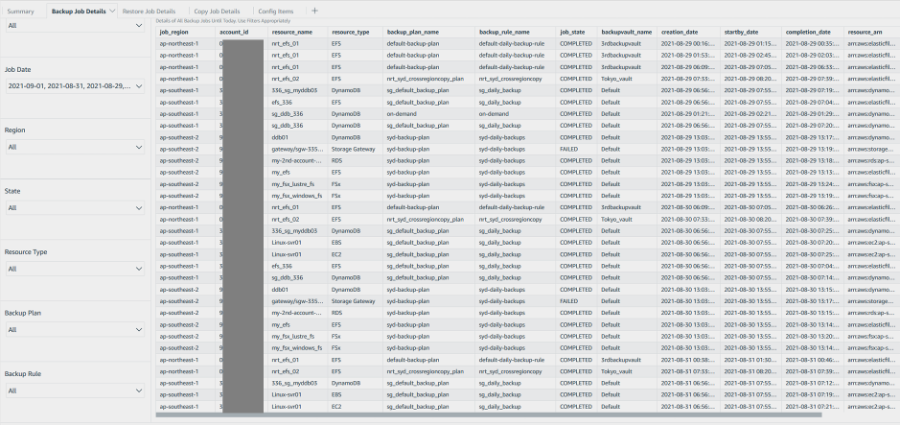Open the Region filter dropdown
This screenshot has width=902, height=427.
click(x=74, y=147)
